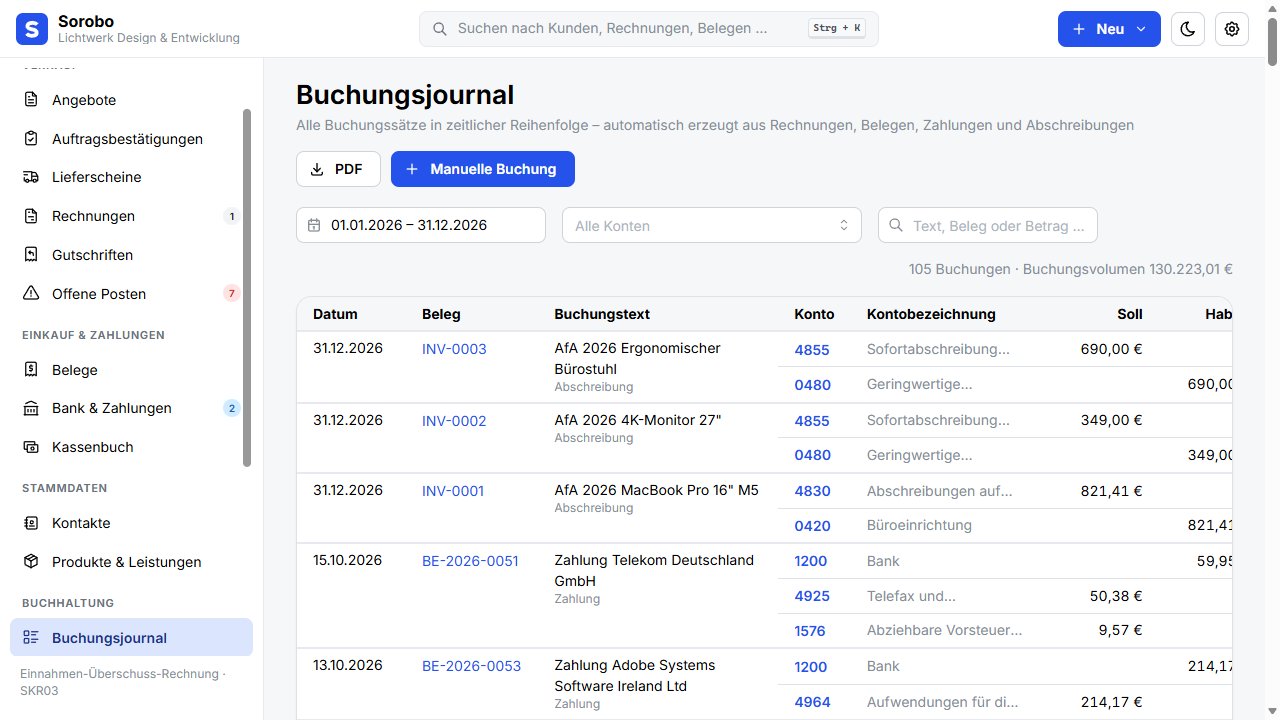The height and width of the screenshot is (720, 1280).
Task: Toggle dark mode moon icon
Action: [1187, 29]
